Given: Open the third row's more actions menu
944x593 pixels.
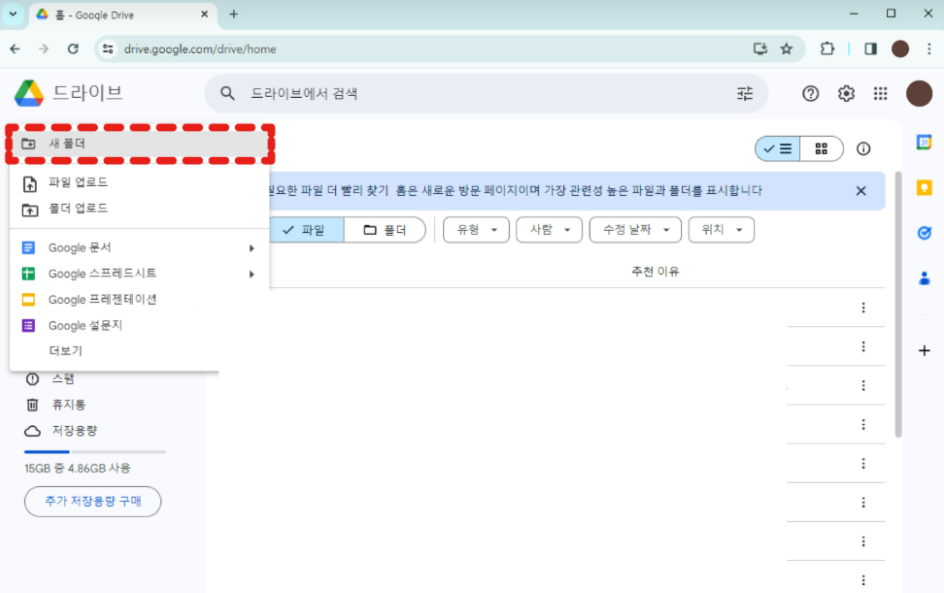Looking at the screenshot, I should coord(863,386).
